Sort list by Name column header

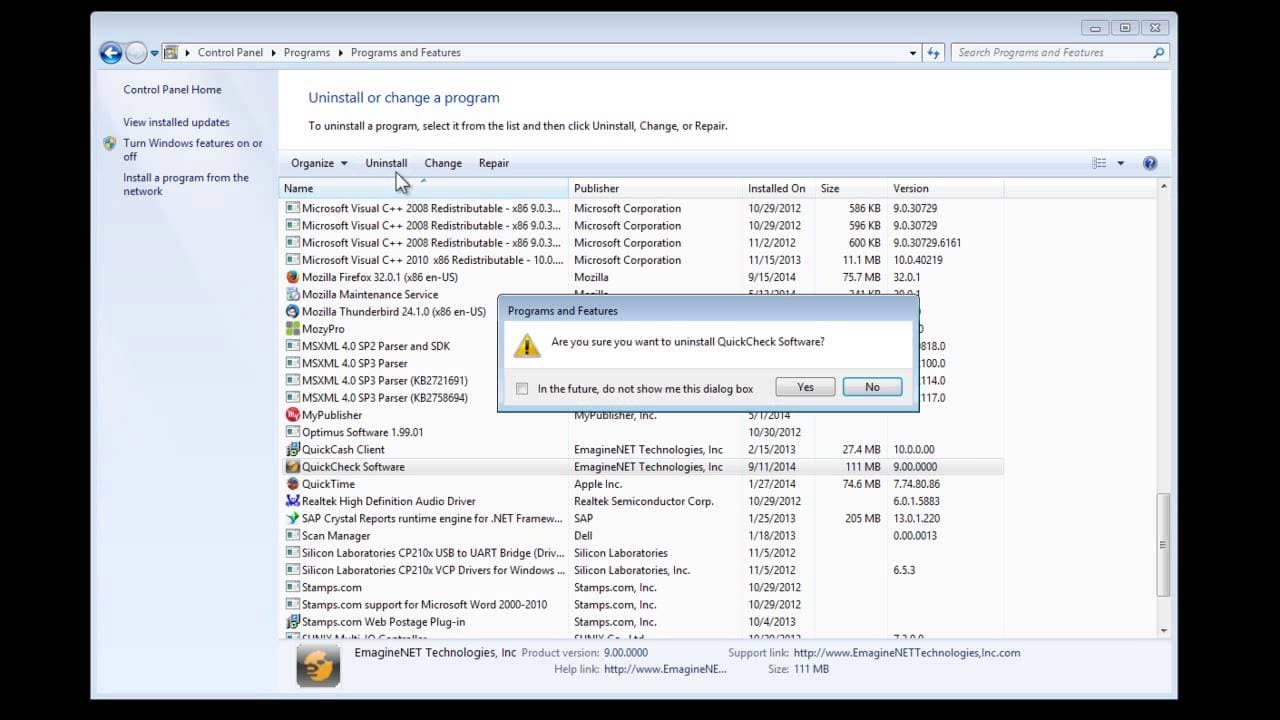point(423,188)
